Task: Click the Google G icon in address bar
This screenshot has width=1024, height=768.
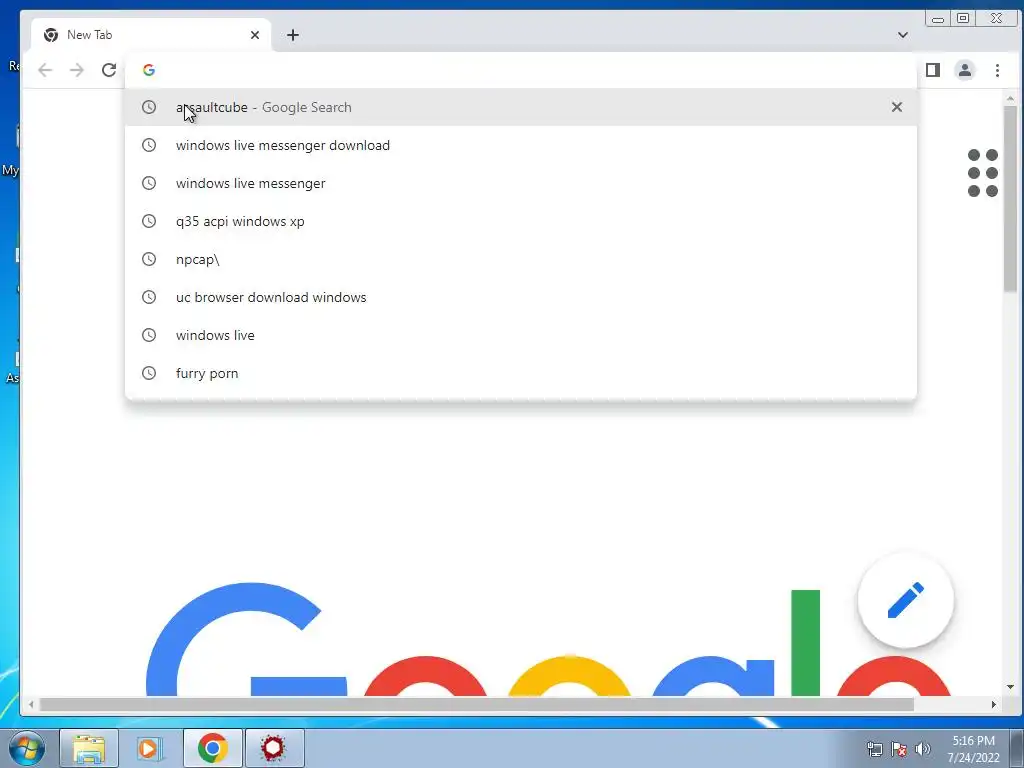Action: [x=149, y=70]
